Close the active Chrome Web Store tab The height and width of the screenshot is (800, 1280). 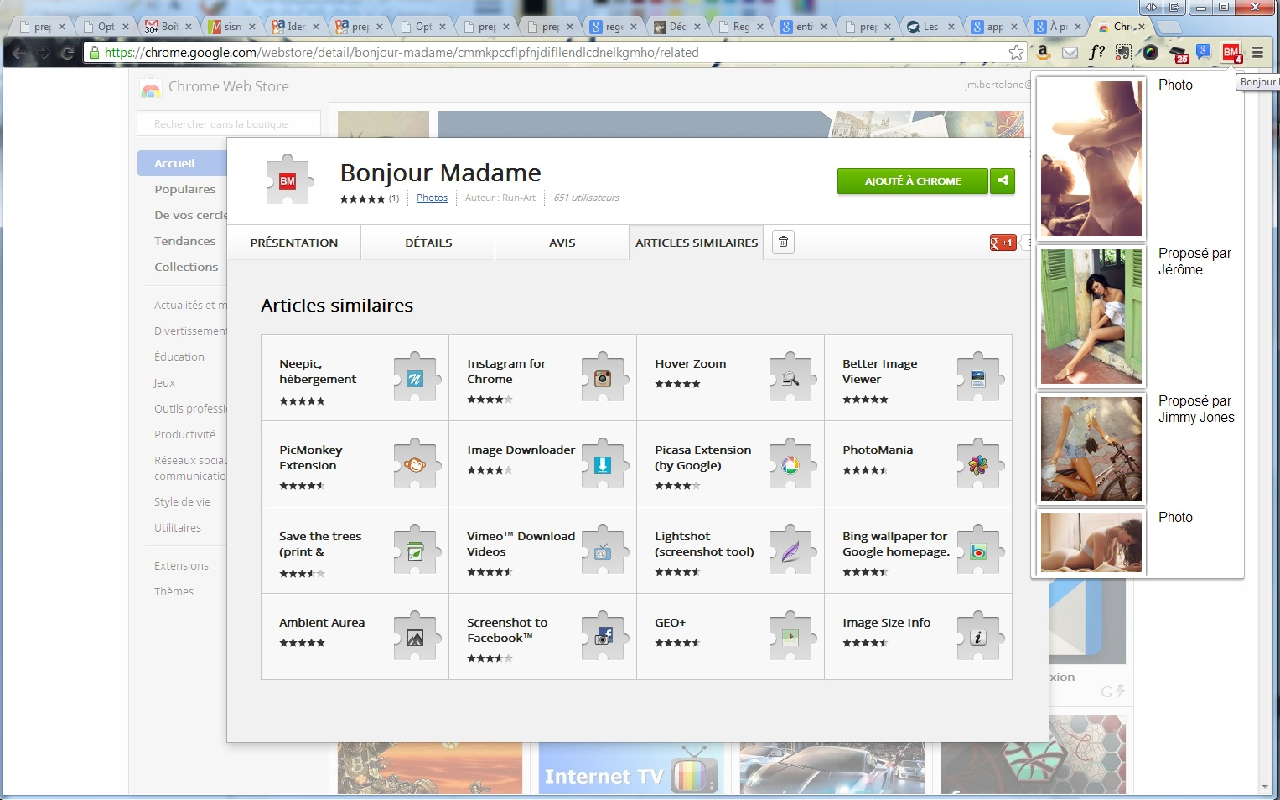(x=1144, y=27)
